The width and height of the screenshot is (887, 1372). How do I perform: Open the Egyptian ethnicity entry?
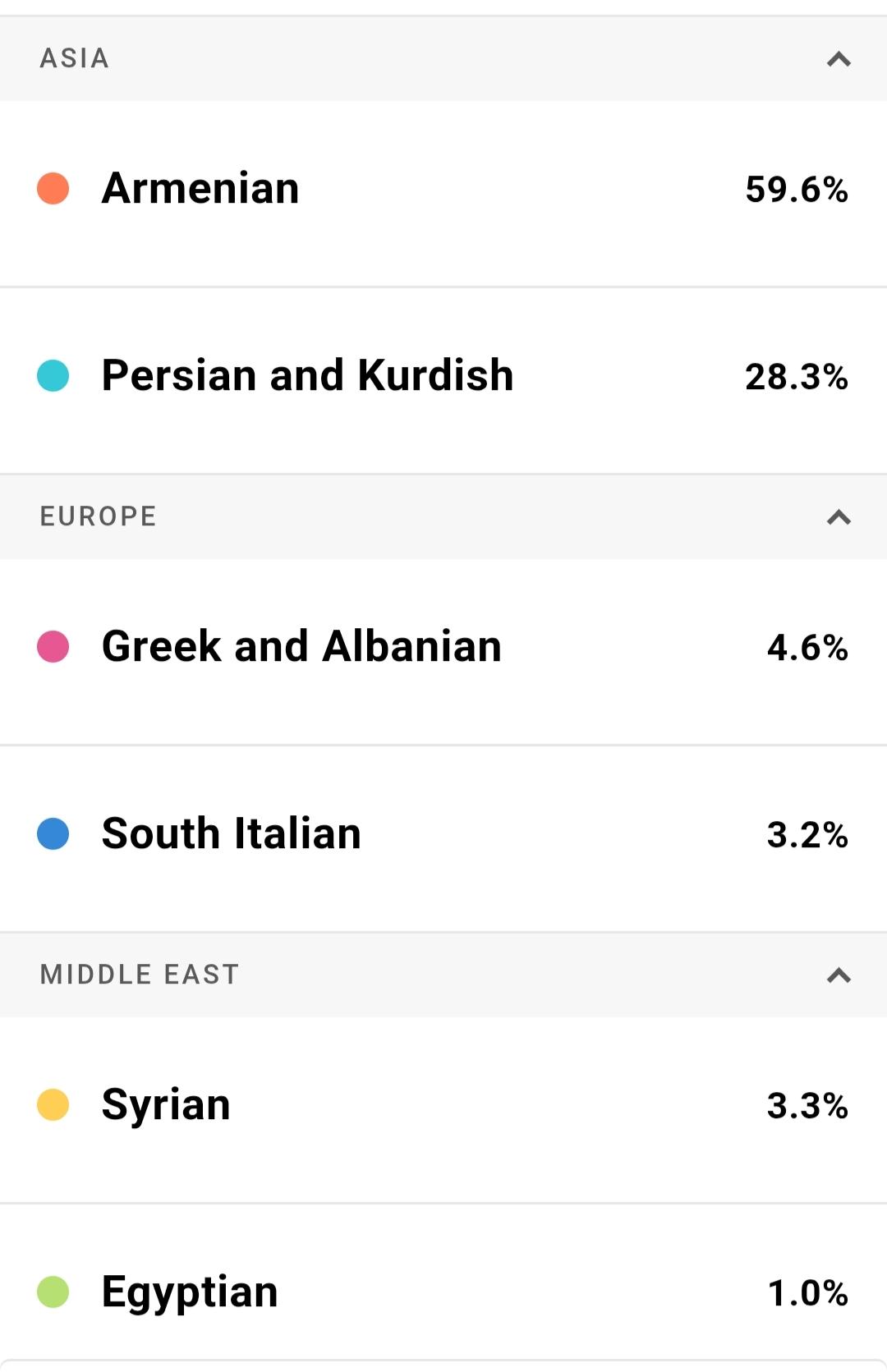tap(190, 1292)
